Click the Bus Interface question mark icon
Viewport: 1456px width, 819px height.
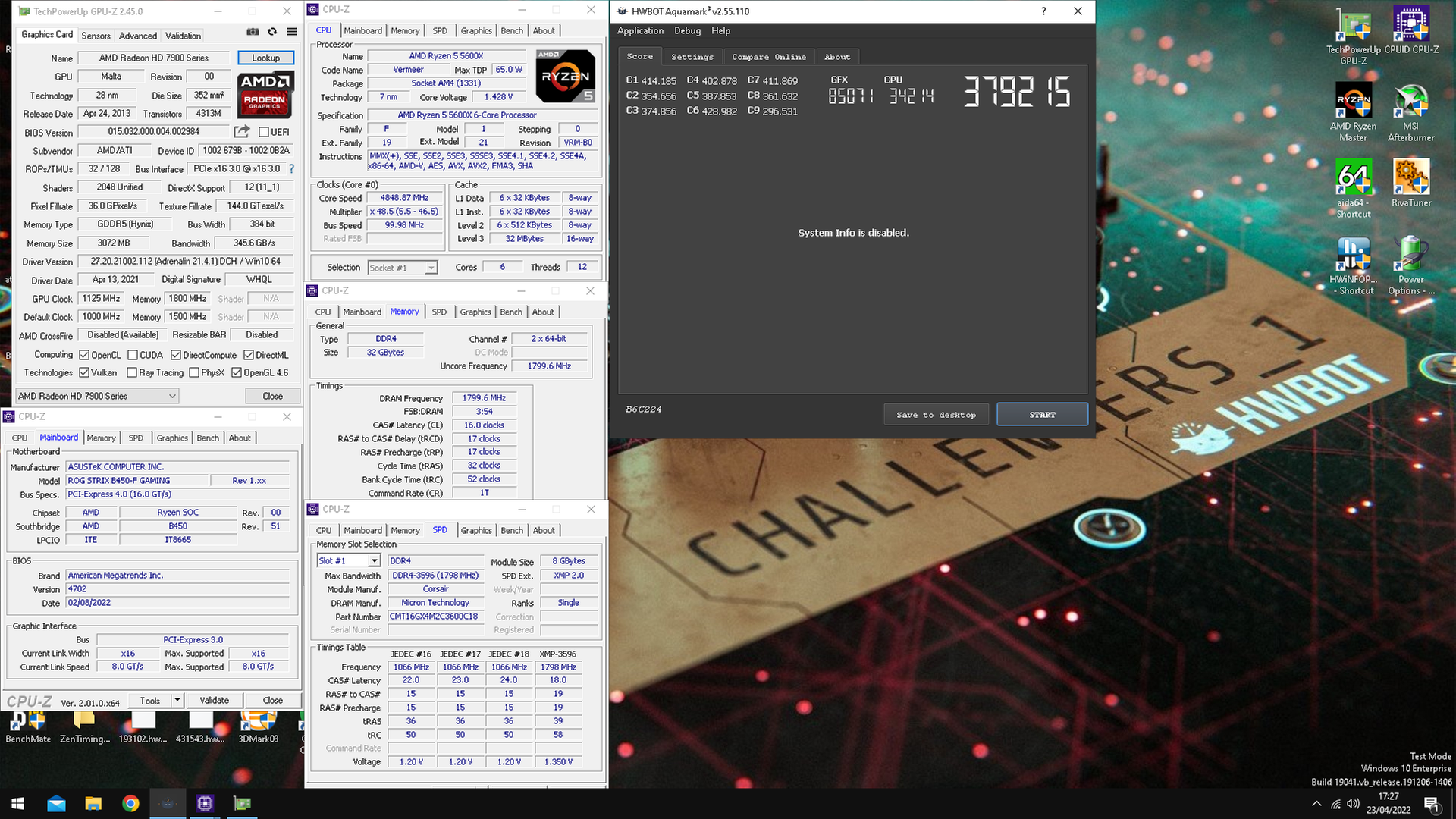point(291,168)
